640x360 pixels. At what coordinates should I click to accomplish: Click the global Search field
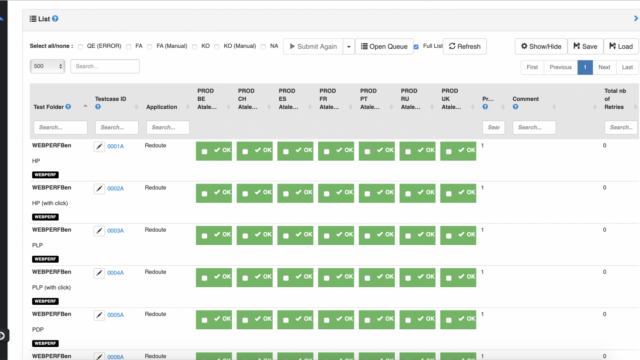click(x=105, y=66)
